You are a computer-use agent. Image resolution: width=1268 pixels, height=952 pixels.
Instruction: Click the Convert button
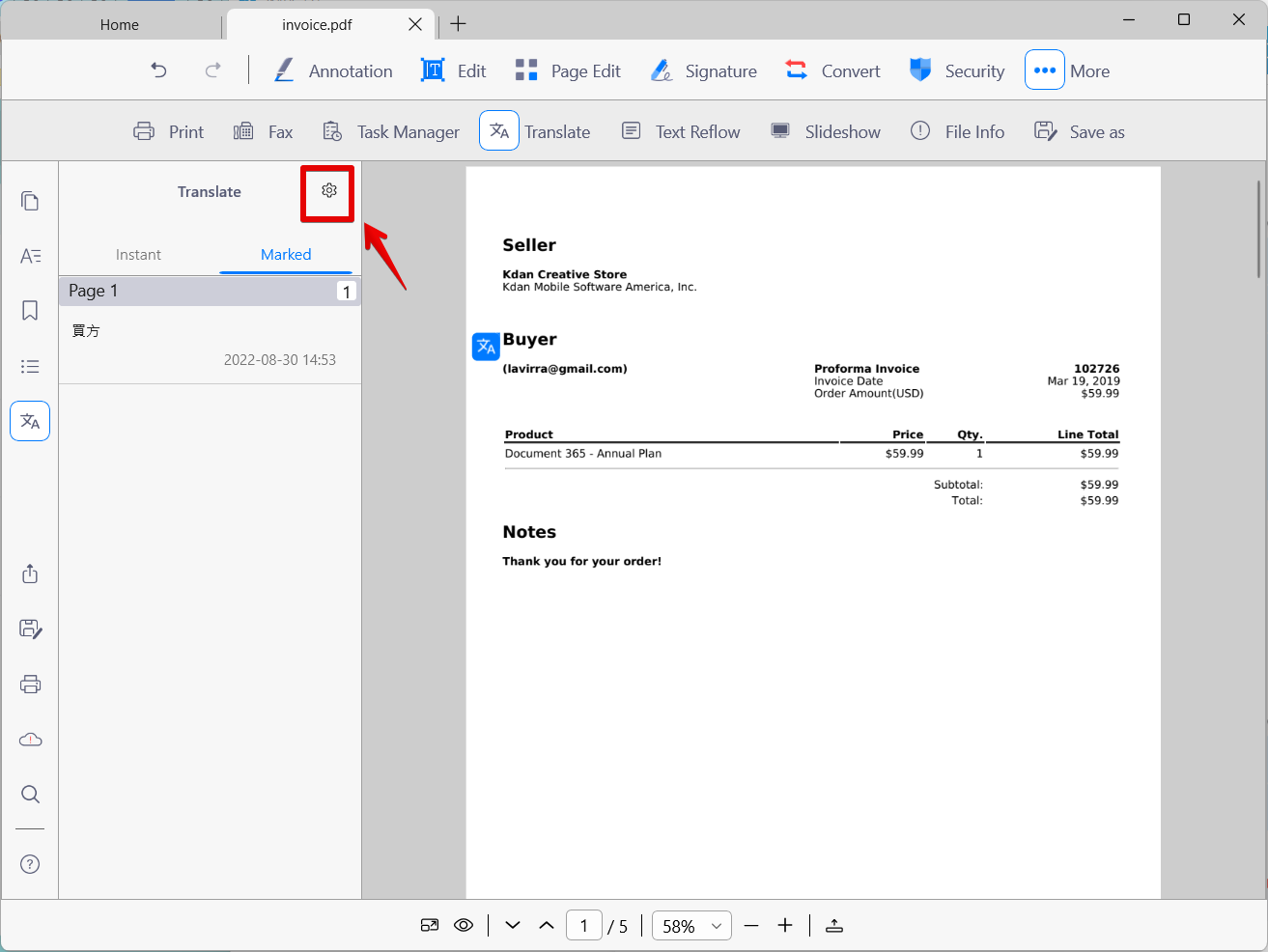point(832,70)
